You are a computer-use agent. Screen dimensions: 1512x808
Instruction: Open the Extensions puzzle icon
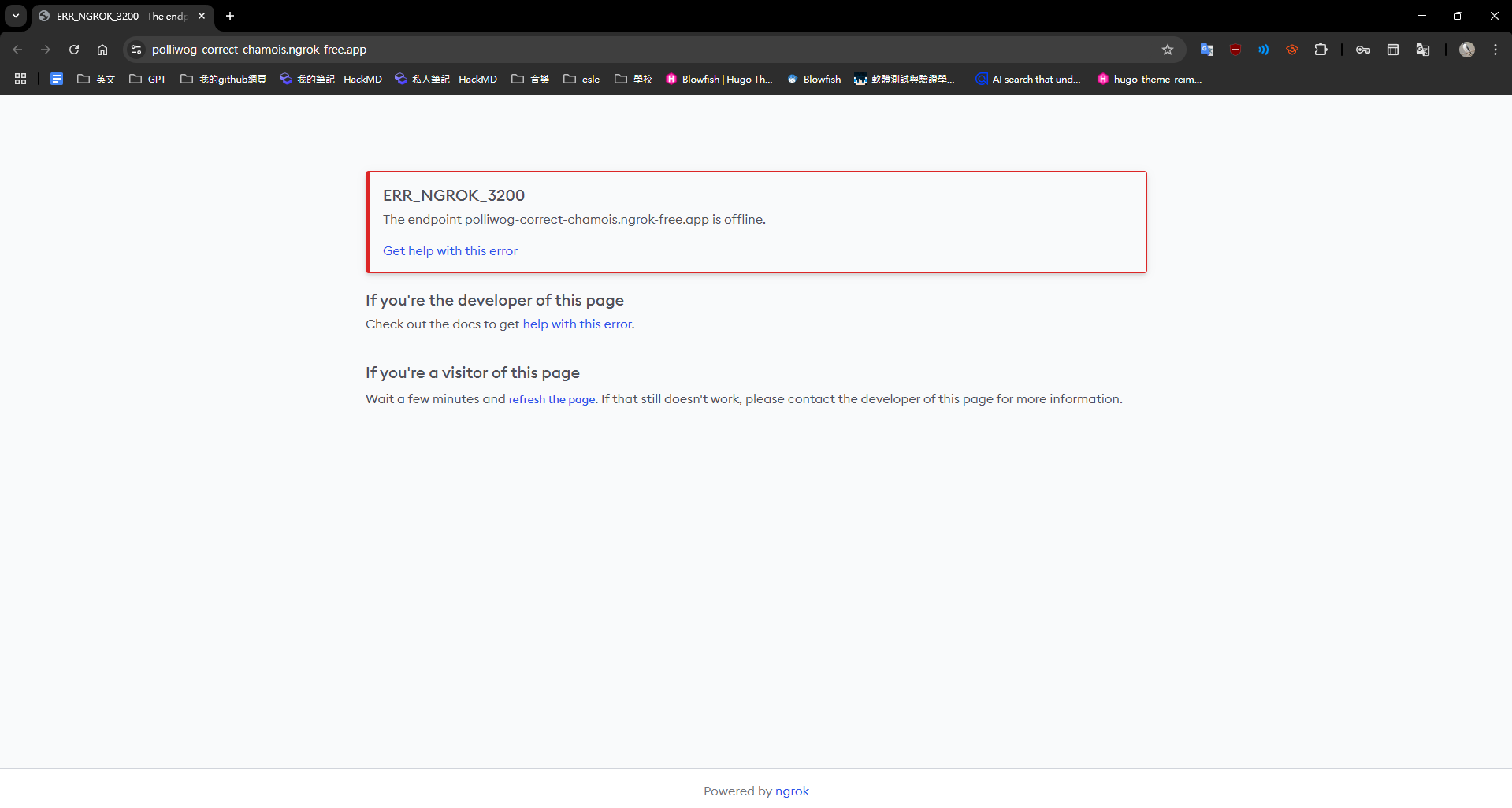(1321, 50)
